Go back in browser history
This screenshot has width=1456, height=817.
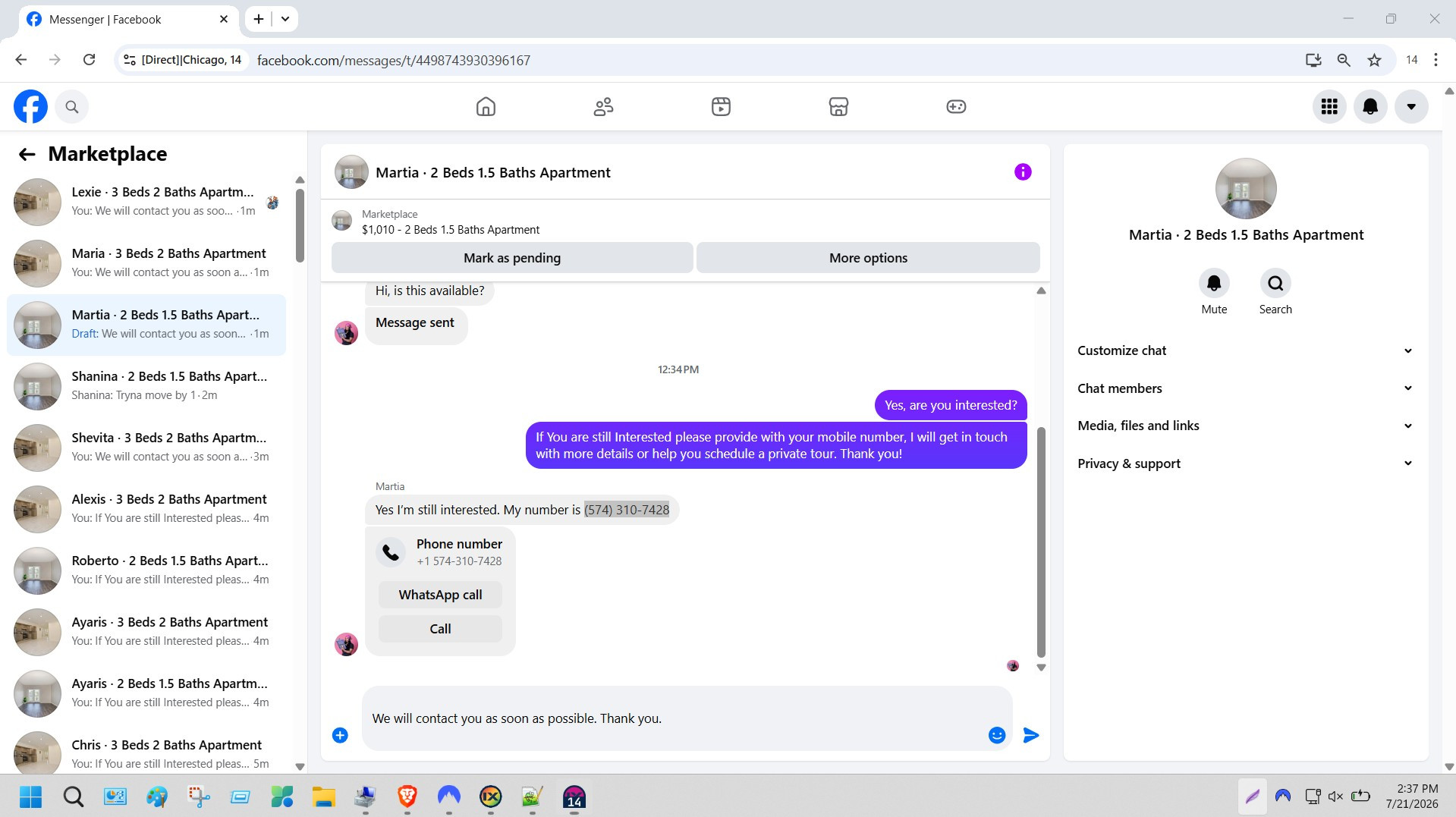(21, 60)
